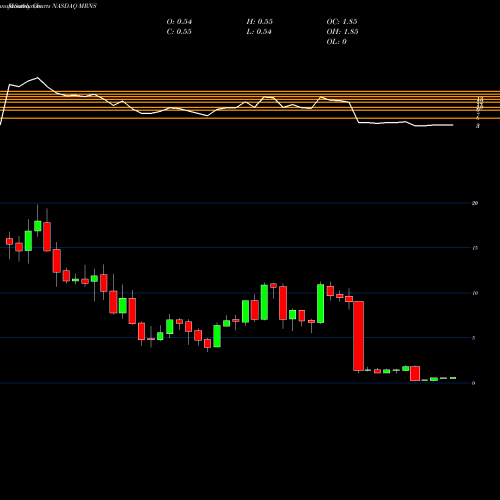Click the 5 price axis label
The image size is (500, 500).
tap(474, 338)
